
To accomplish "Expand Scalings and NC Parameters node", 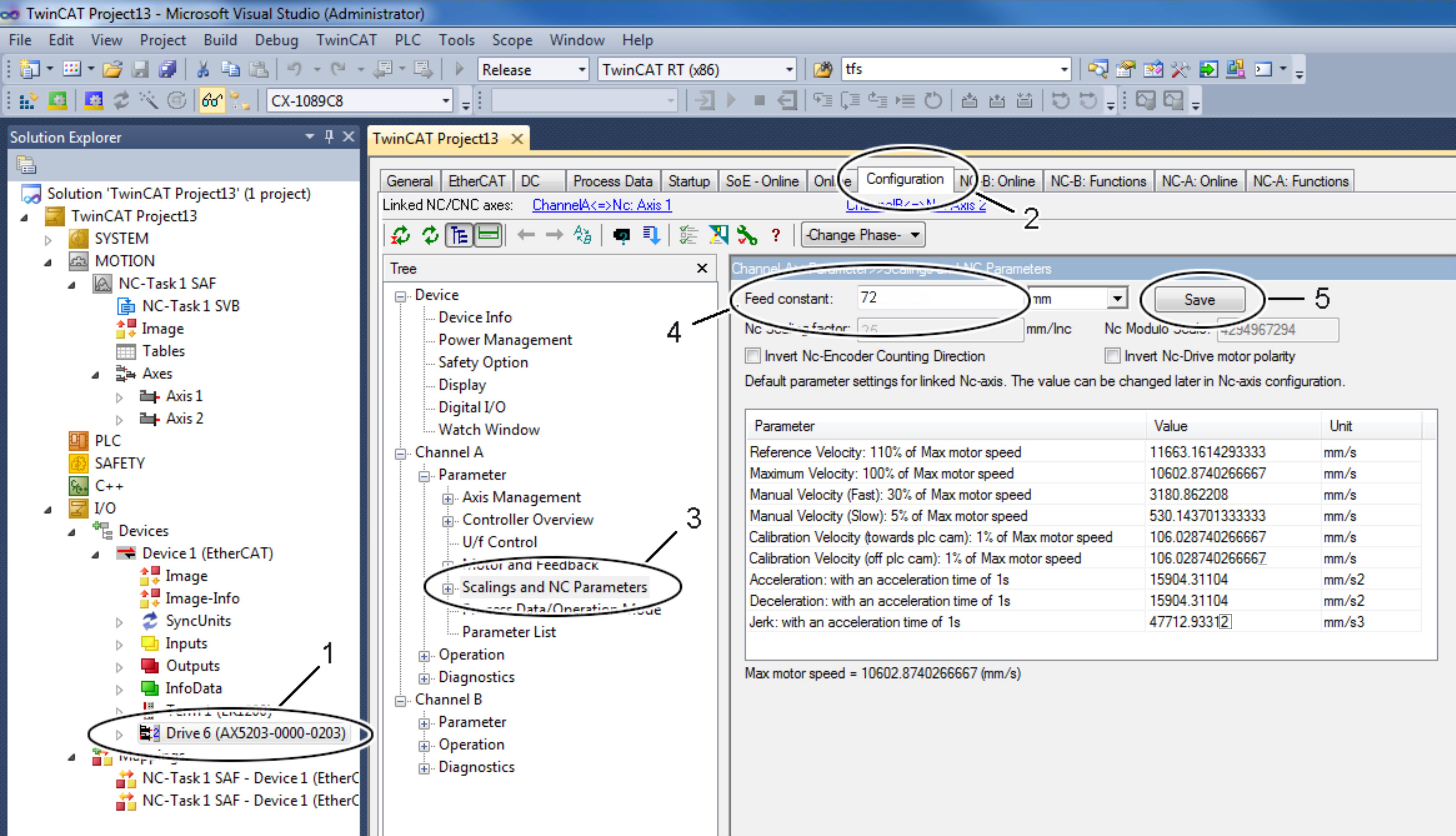I will coord(447,588).
